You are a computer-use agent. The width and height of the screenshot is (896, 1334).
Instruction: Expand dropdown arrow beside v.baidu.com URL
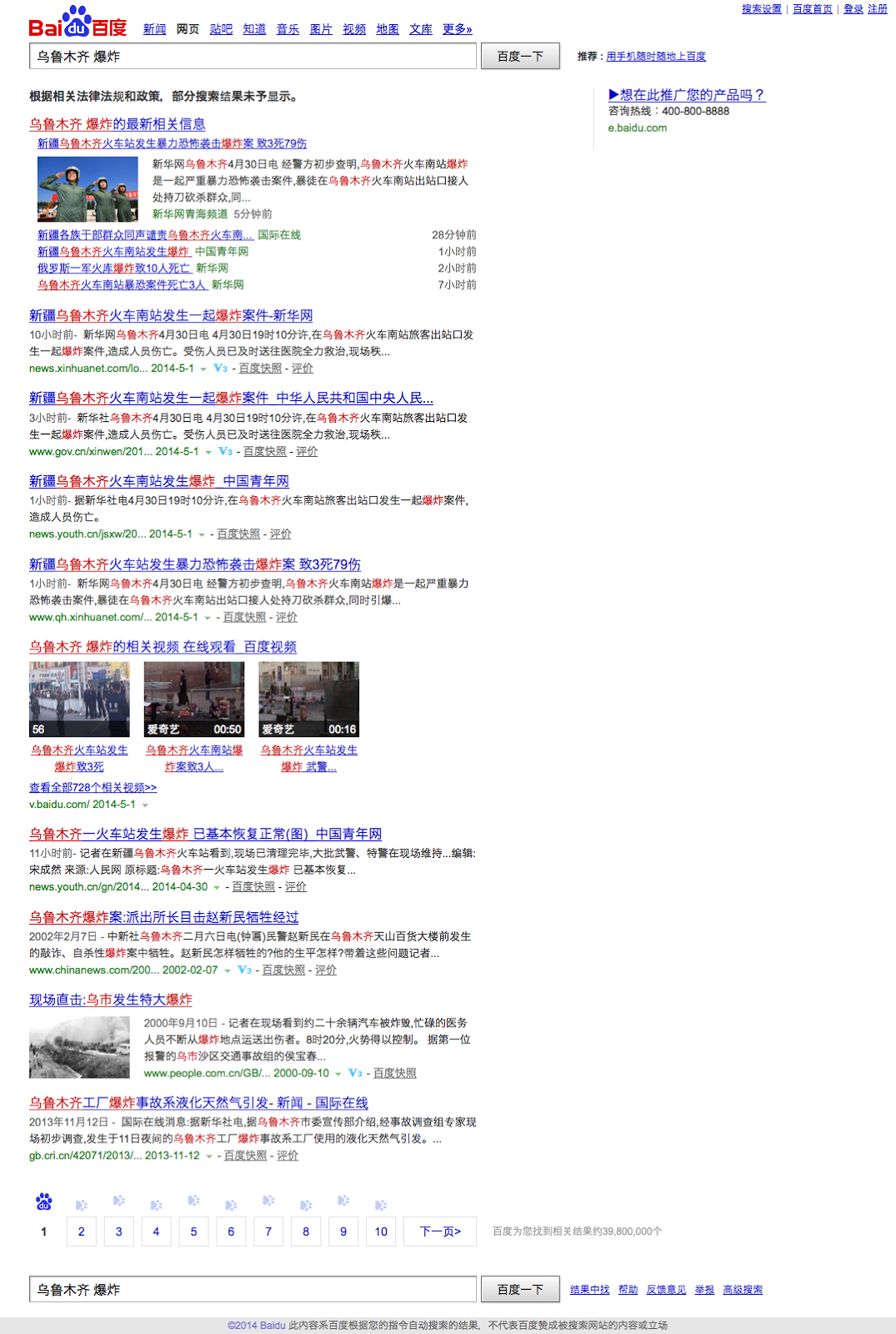[145, 805]
